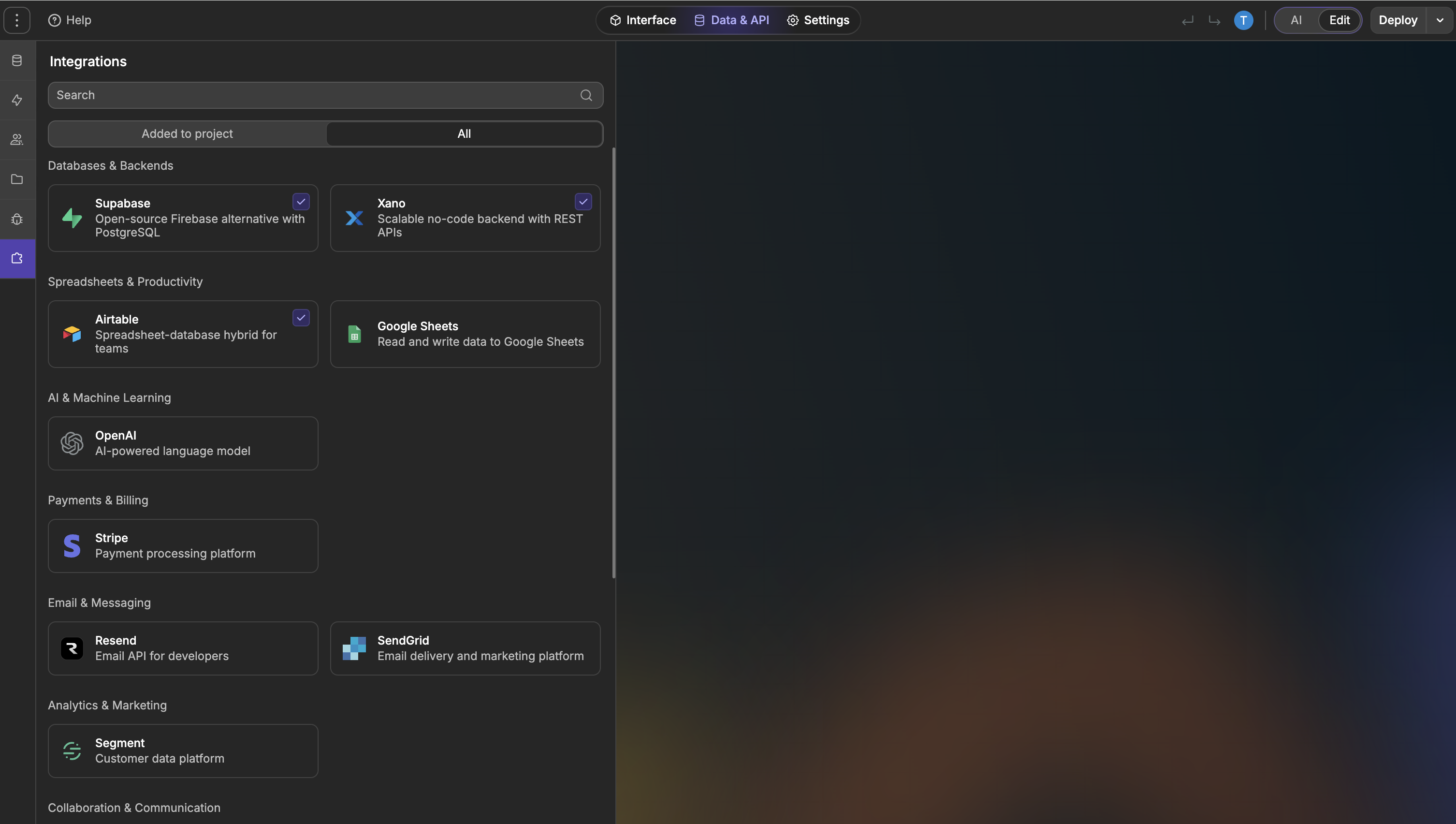The width and height of the screenshot is (1456, 824).
Task: Open the bug debugger sidebar icon
Action: [17, 219]
